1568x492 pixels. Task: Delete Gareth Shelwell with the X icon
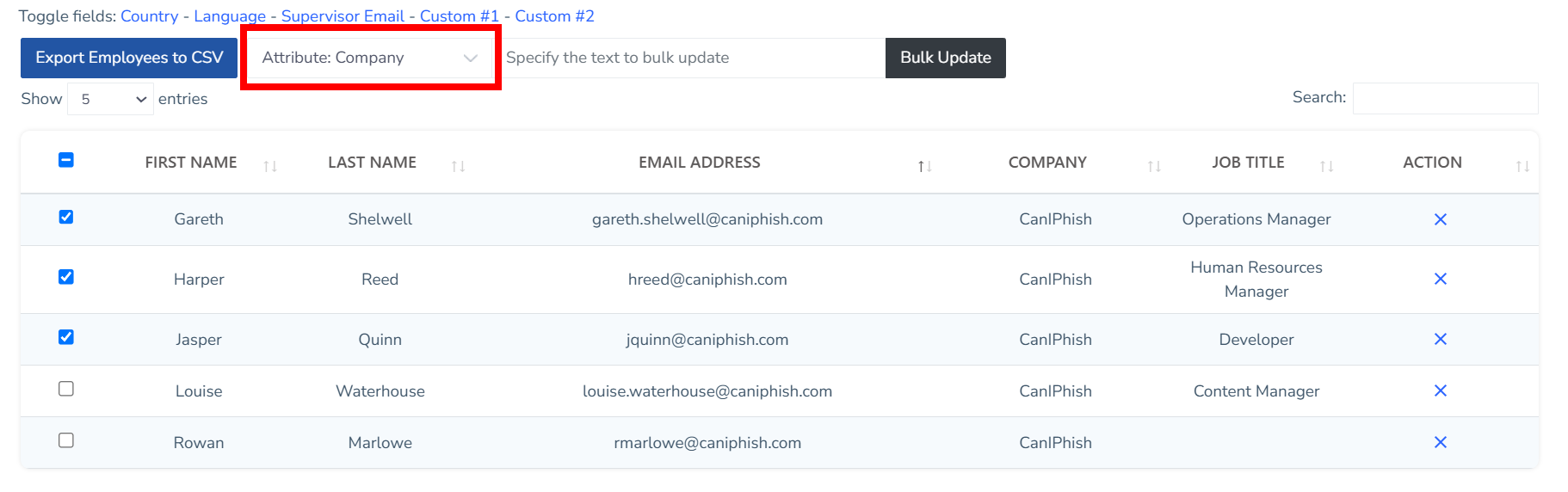pyautogui.click(x=1440, y=219)
